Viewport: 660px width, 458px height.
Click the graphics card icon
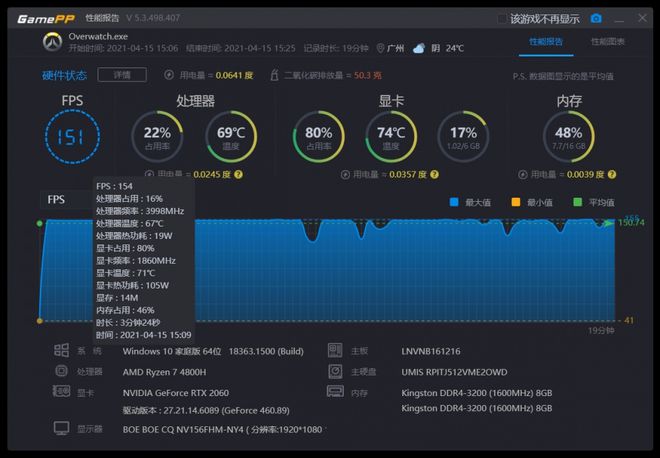pyautogui.click(x=61, y=391)
